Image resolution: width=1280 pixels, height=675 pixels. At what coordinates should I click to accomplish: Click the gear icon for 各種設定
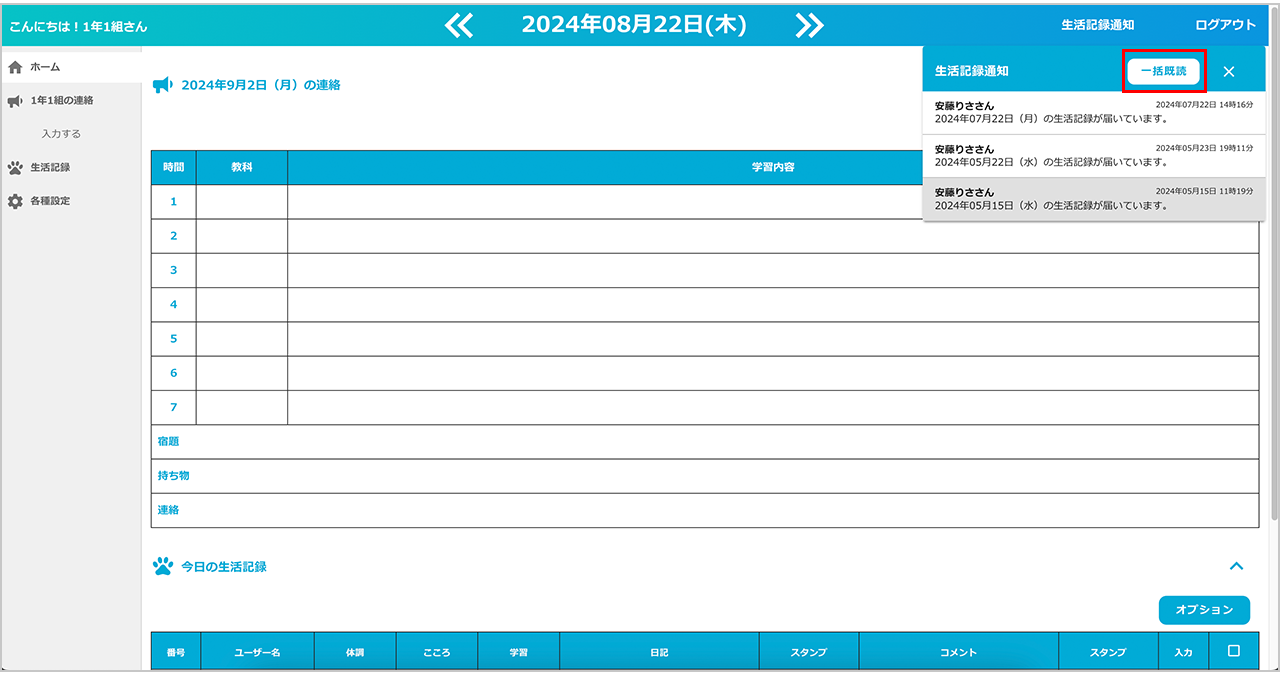tap(15, 202)
